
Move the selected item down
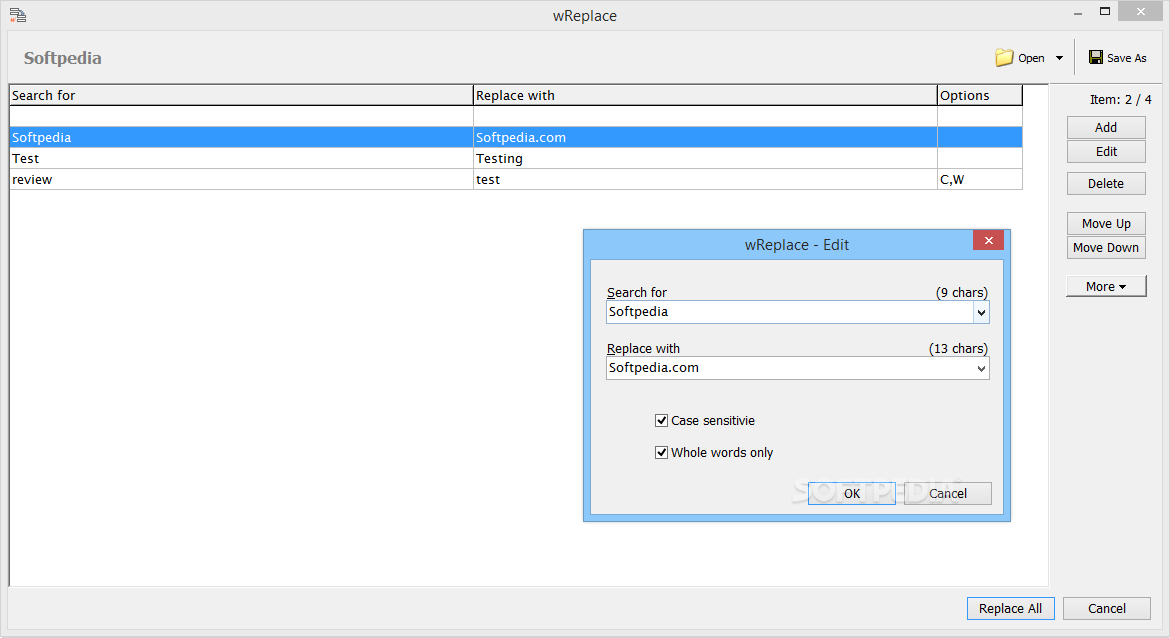click(1106, 248)
